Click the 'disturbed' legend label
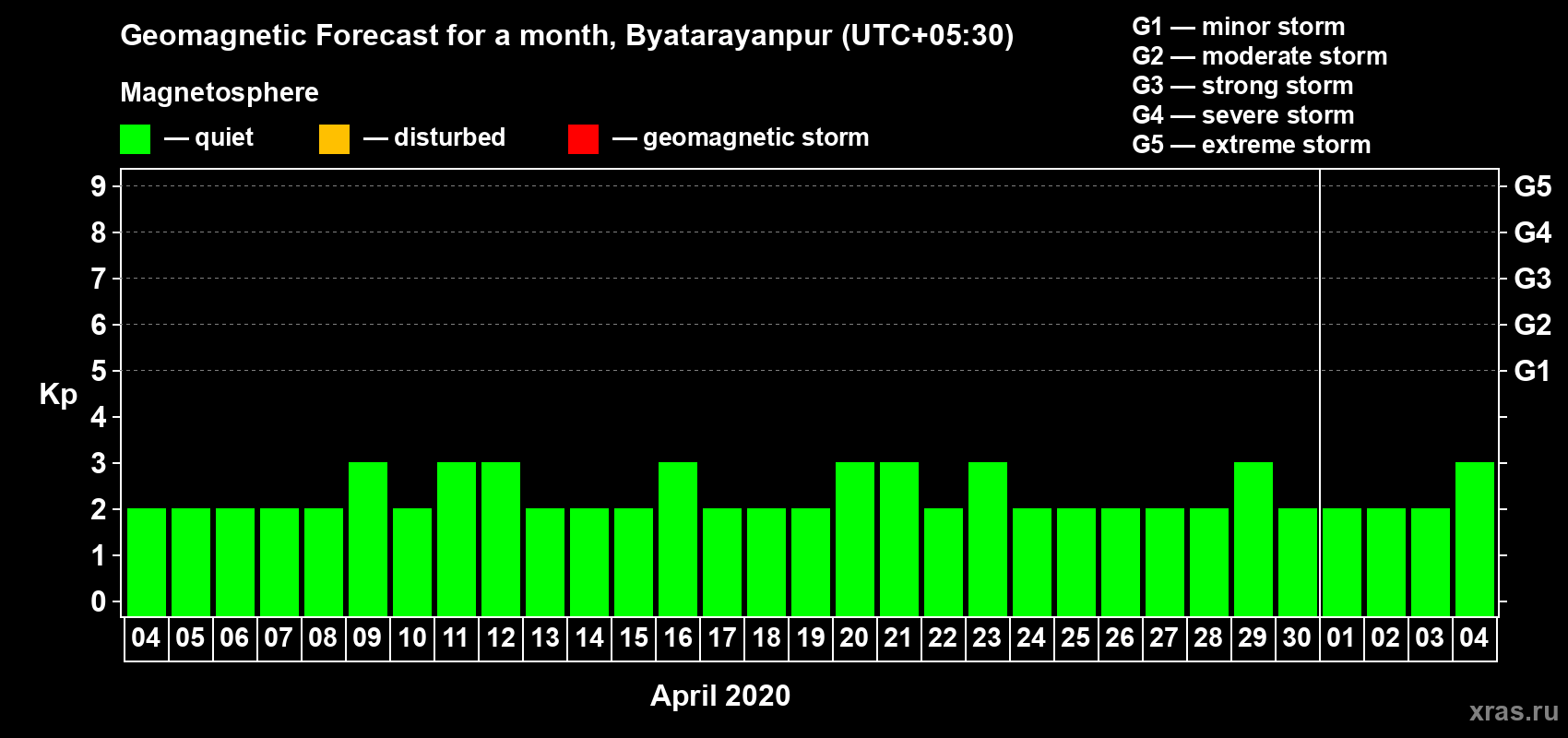Image resolution: width=1568 pixels, height=738 pixels. pyautogui.click(x=449, y=137)
